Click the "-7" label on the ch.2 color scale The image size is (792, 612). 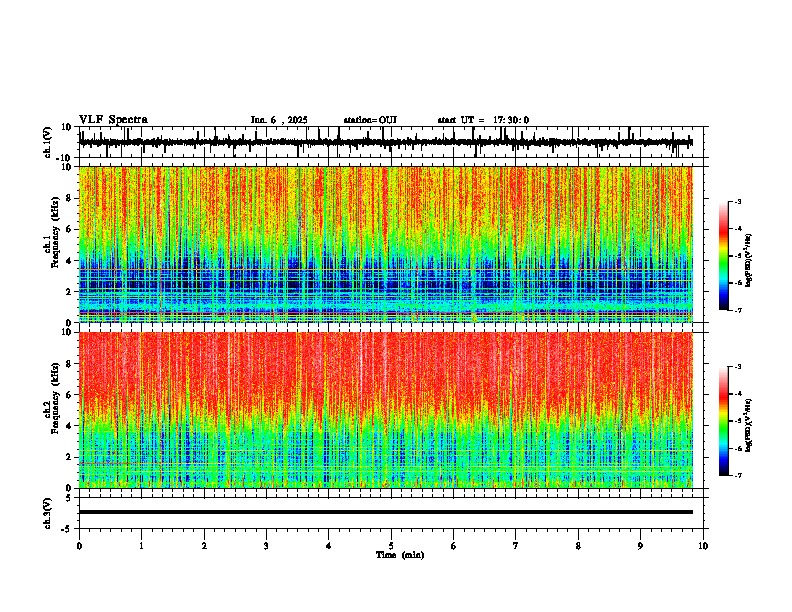tap(738, 476)
